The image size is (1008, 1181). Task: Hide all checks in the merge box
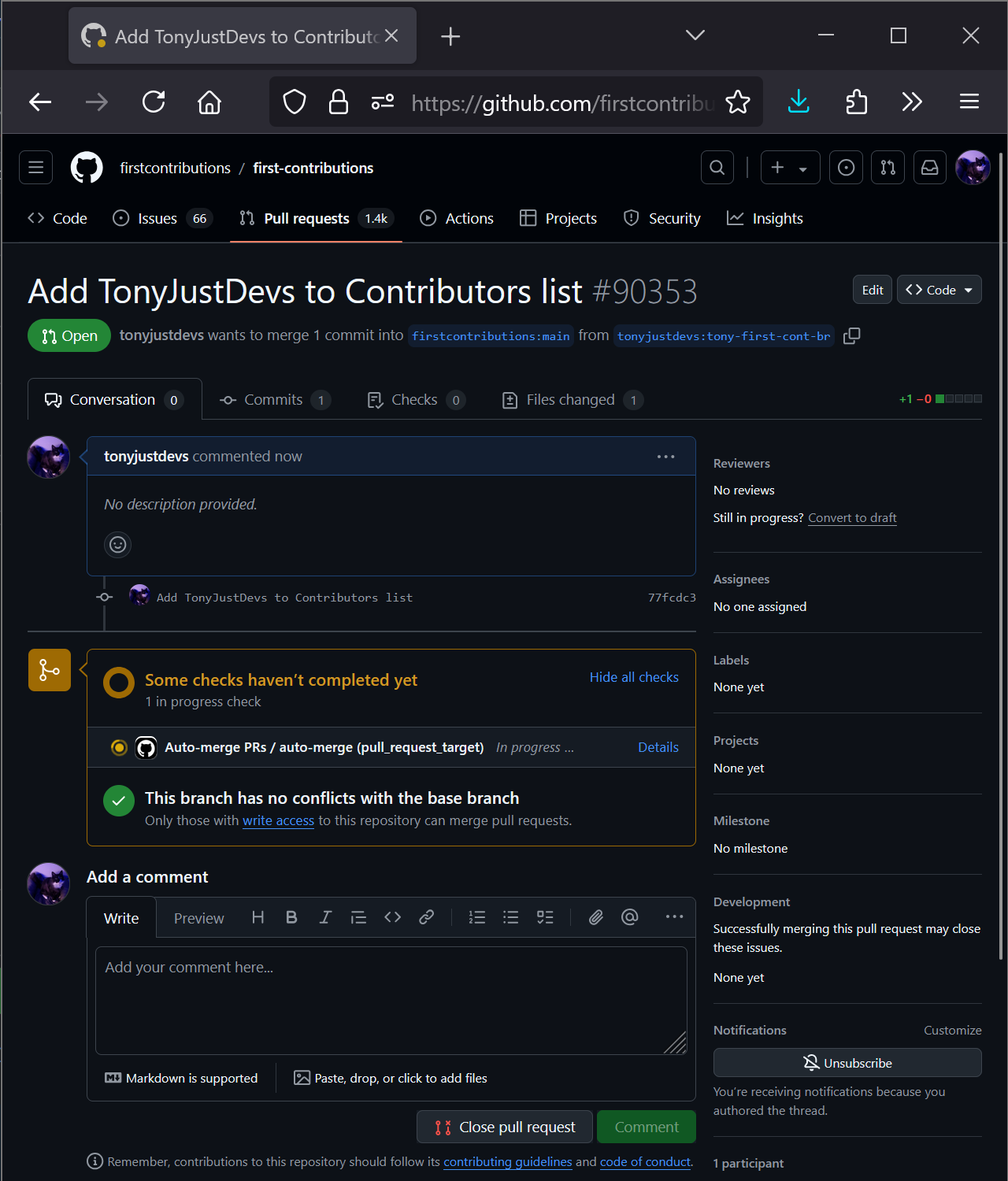[634, 677]
